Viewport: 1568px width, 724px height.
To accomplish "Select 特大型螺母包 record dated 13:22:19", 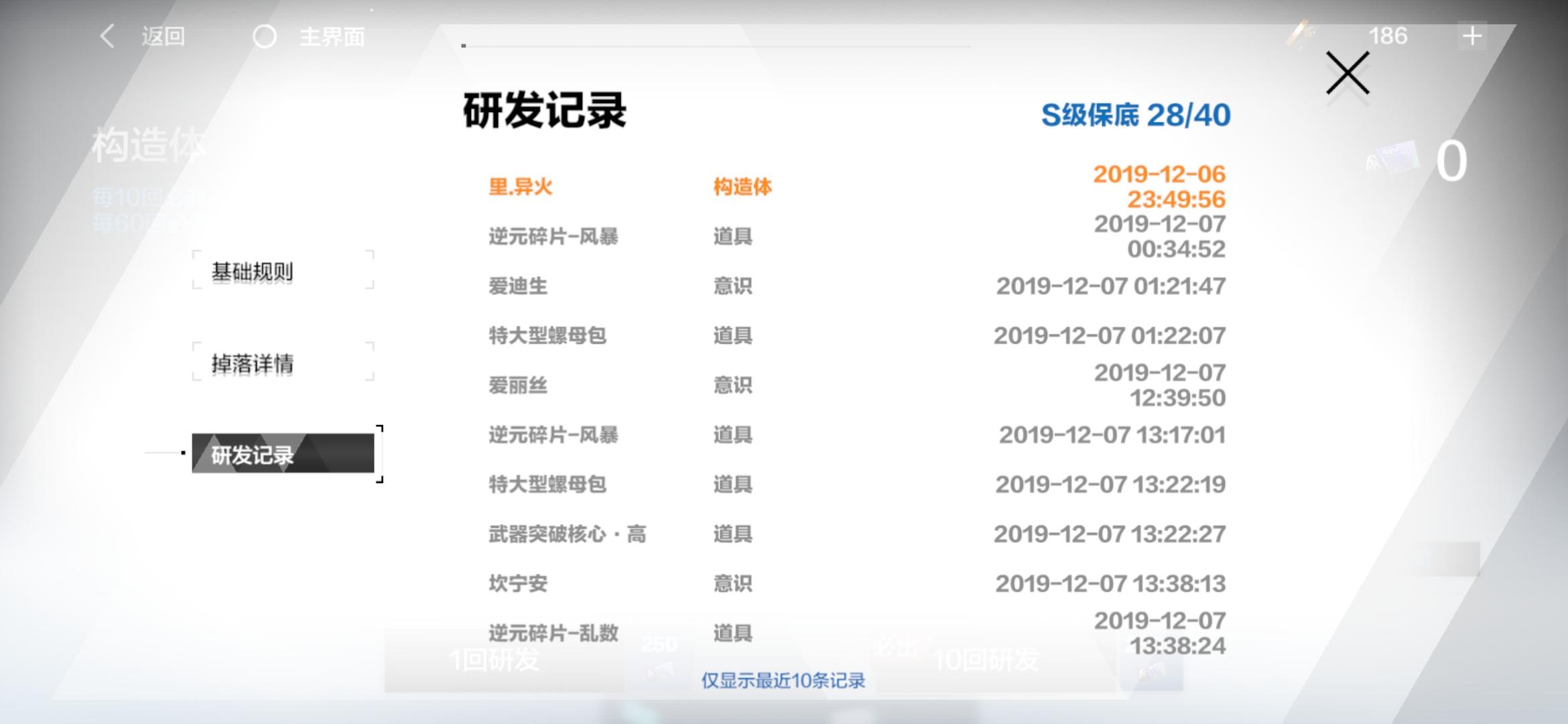I will (x=857, y=484).
